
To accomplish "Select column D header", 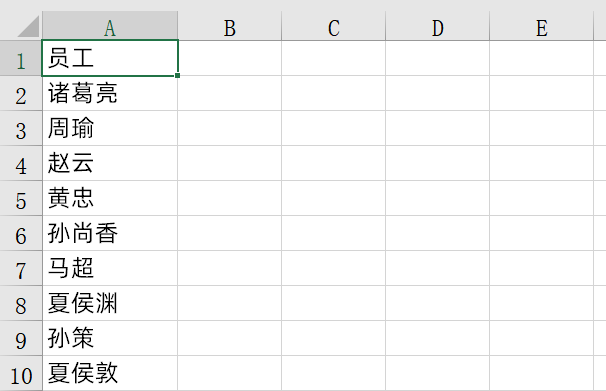I will [x=437, y=26].
